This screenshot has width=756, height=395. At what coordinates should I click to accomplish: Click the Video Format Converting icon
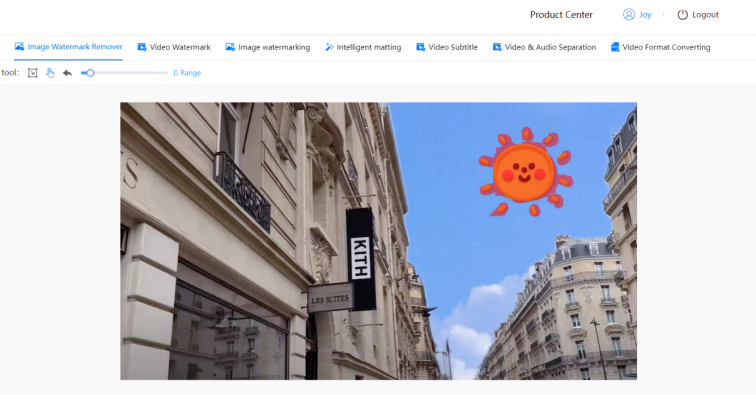[x=615, y=47]
